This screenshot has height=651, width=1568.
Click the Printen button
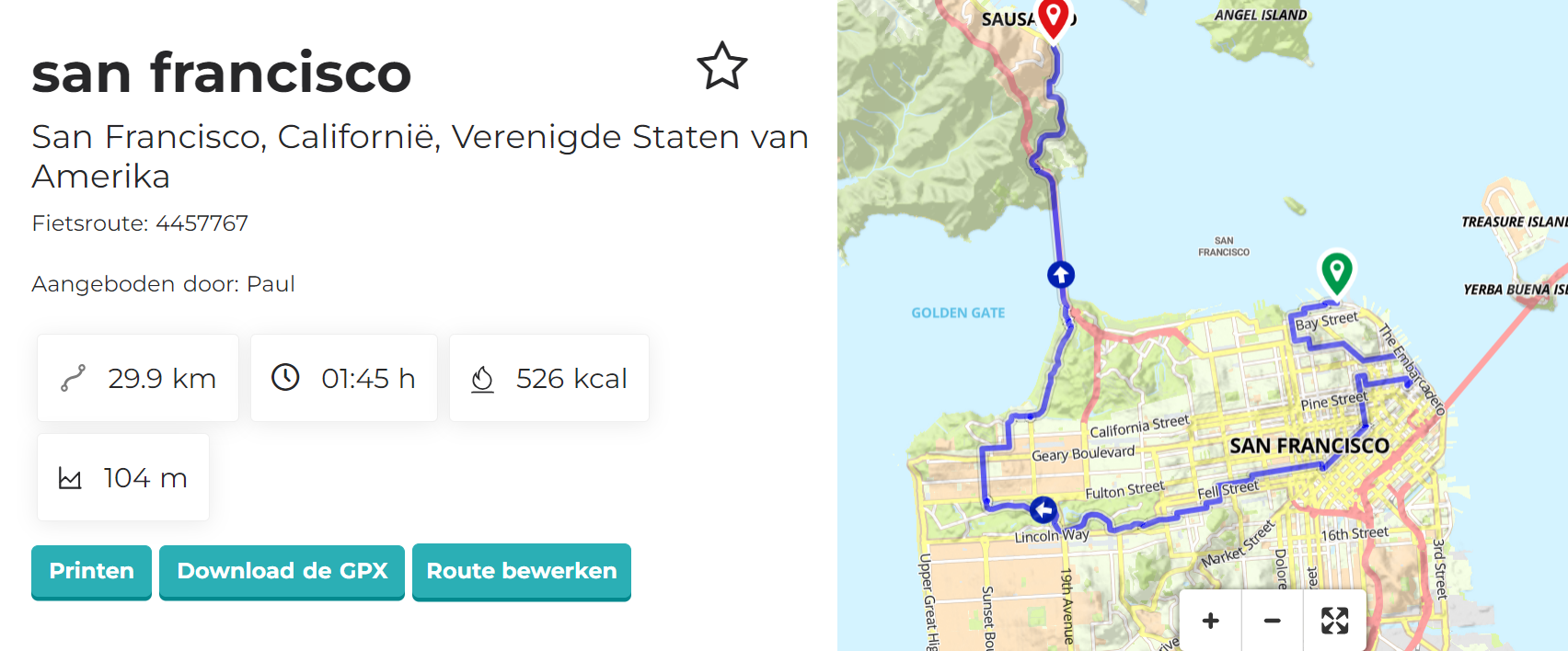coord(91,571)
